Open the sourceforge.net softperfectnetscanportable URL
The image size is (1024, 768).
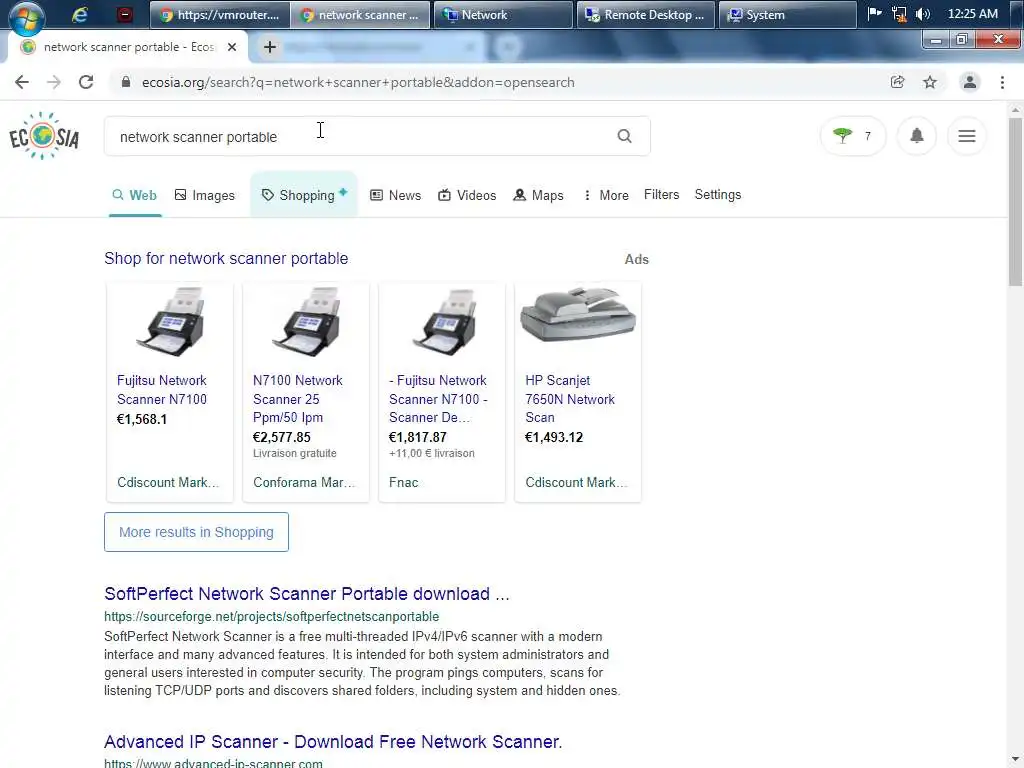click(x=272, y=616)
